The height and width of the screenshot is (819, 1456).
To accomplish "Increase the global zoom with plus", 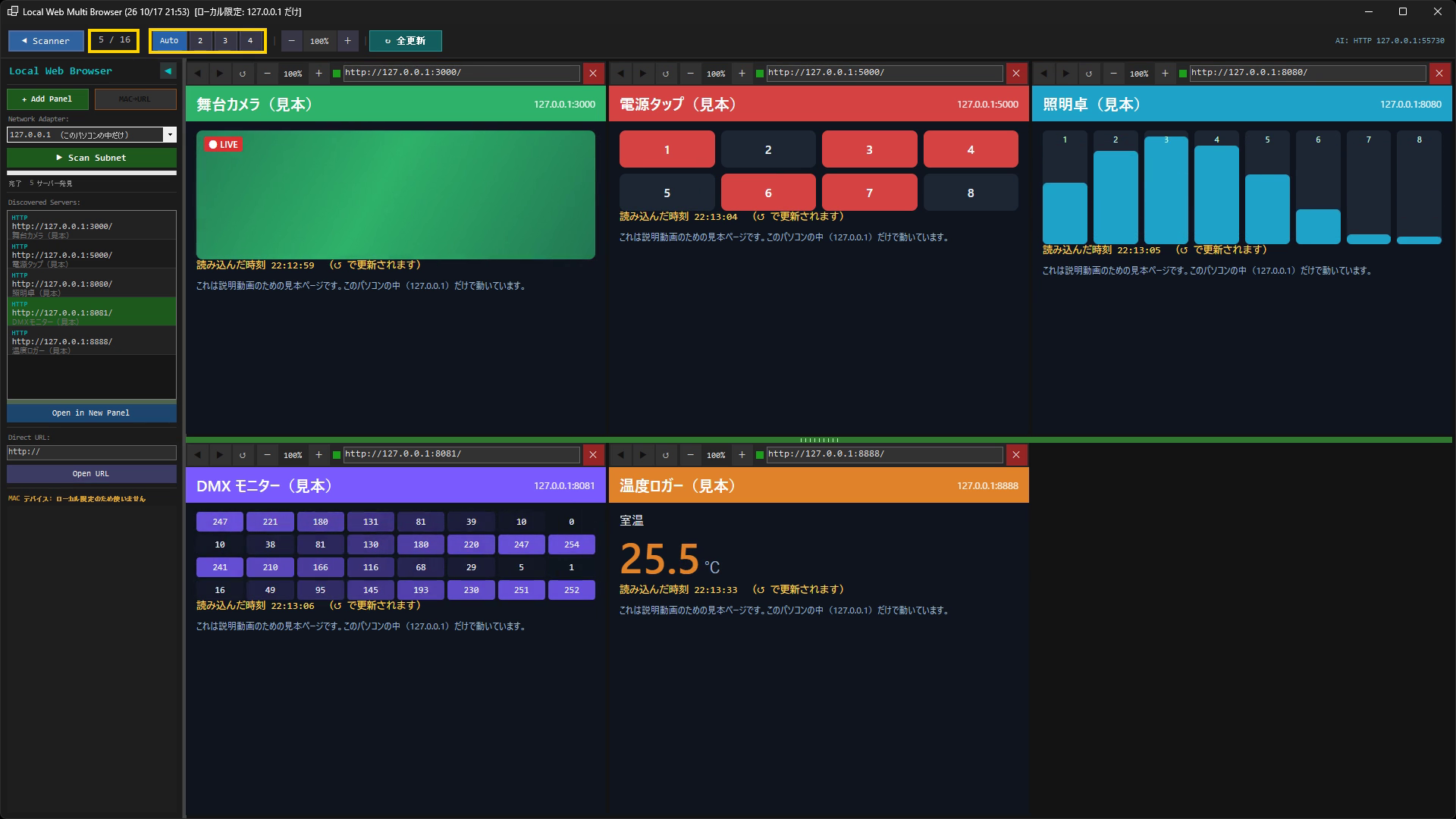I will pos(347,41).
